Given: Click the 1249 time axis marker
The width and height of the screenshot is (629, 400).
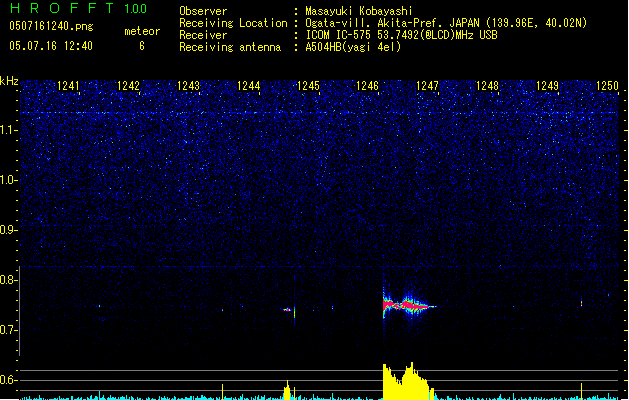Looking at the screenshot, I should coord(548,86).
